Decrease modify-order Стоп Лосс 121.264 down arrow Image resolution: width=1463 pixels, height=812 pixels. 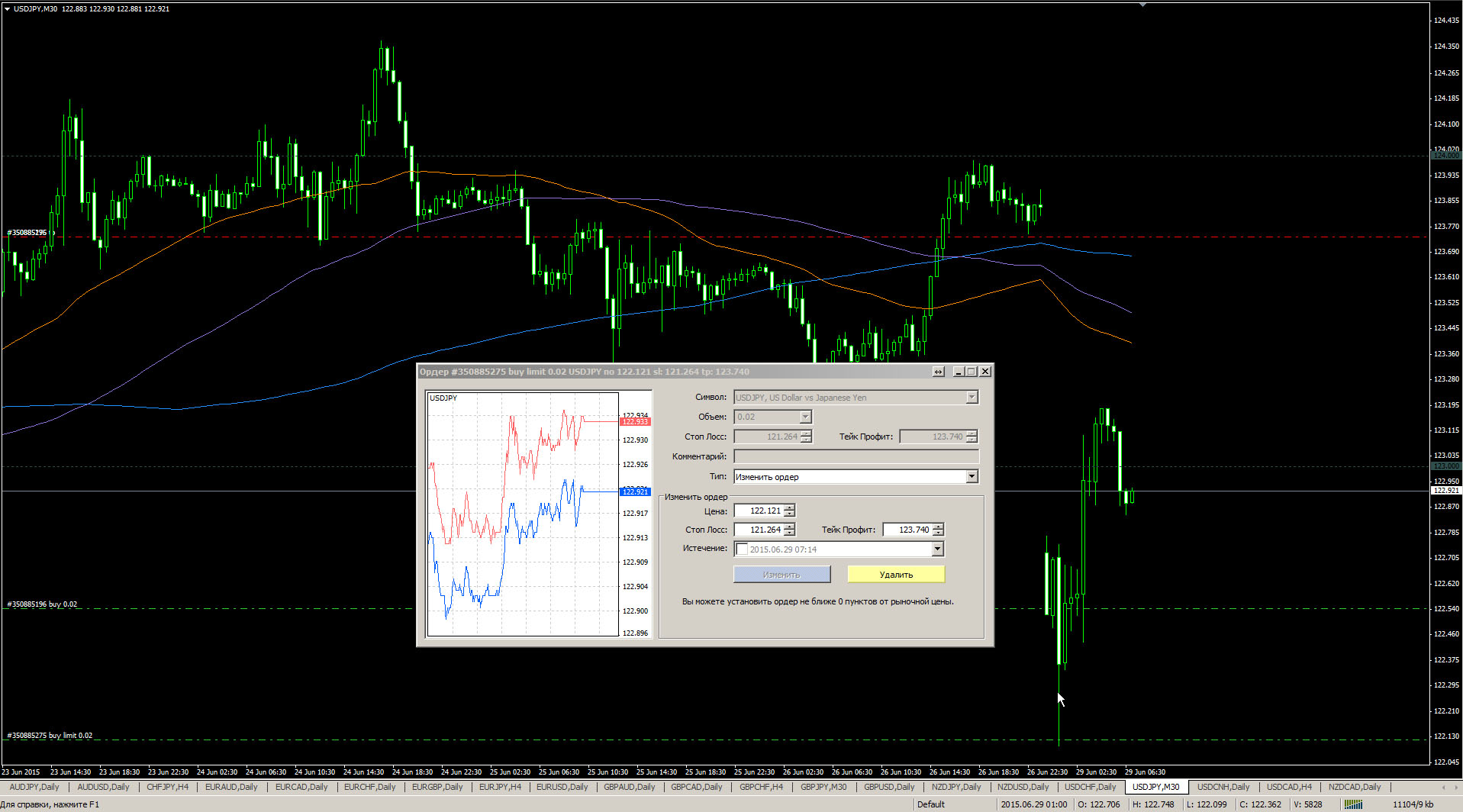tap(789, 533)
